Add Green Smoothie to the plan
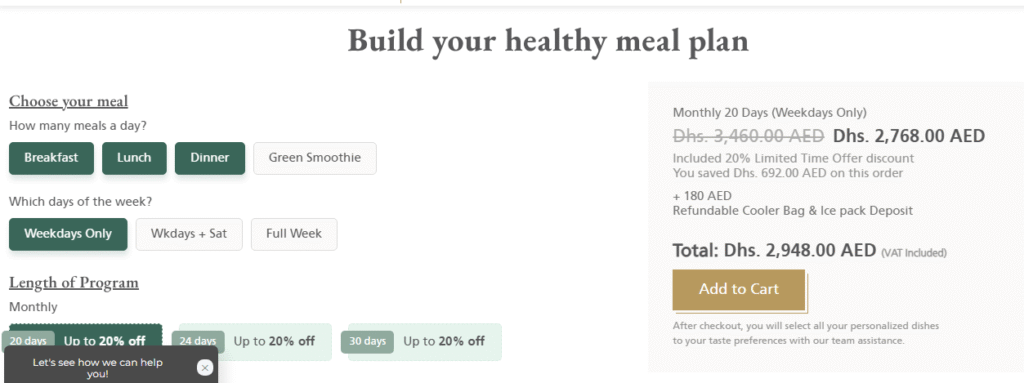Screen dimensions: 1024x383 [315, 158]
